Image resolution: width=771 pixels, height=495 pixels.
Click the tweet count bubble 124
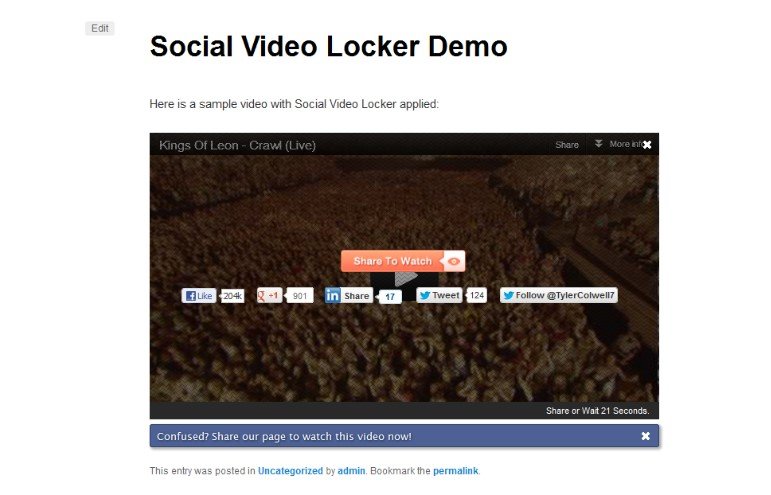(x=476, y=295)
